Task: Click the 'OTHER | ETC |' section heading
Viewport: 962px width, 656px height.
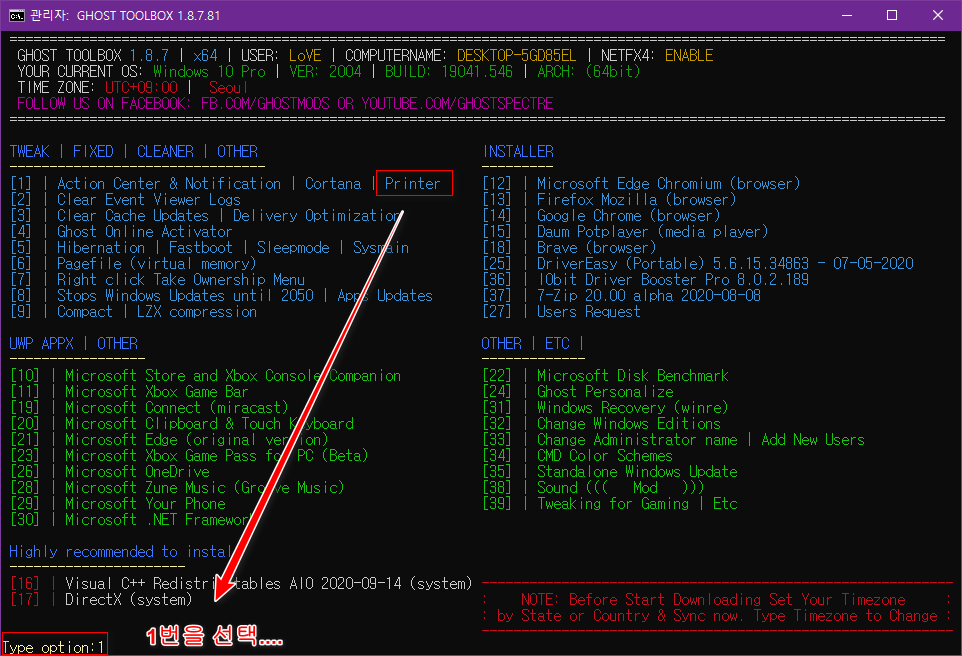Action: click(x=532, y=344)
